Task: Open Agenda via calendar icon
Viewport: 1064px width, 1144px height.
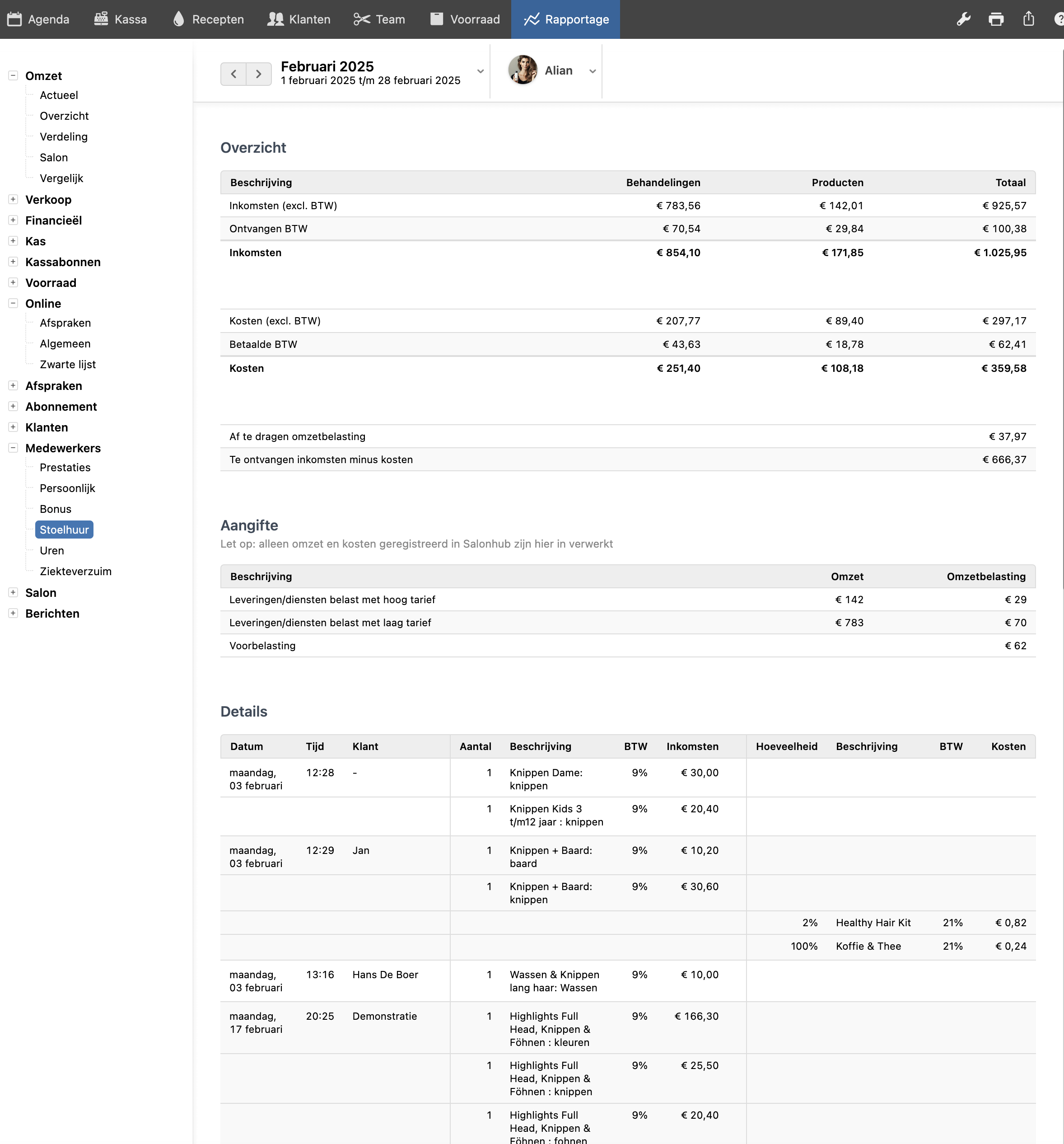Action: [14, 19]
